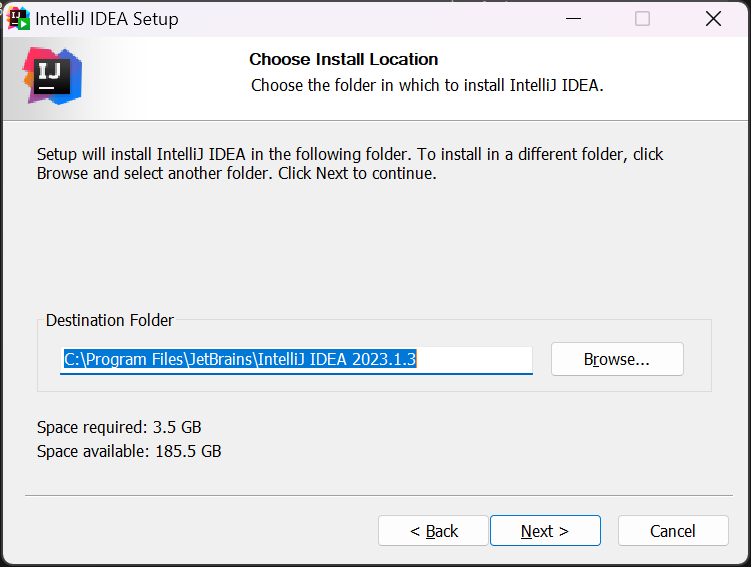Image resolution: width=751 pixels, height=567 pixels.
Task: Click the Destination Folder path field
Action: coord(296,359)
